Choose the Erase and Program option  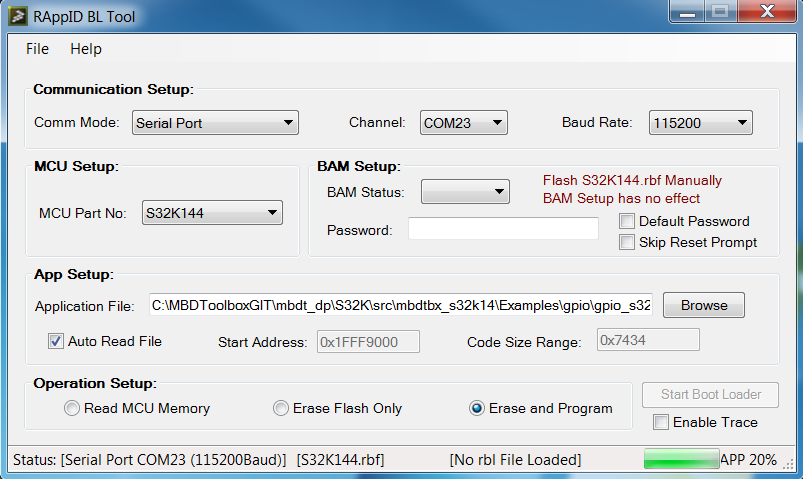point(477,408)
